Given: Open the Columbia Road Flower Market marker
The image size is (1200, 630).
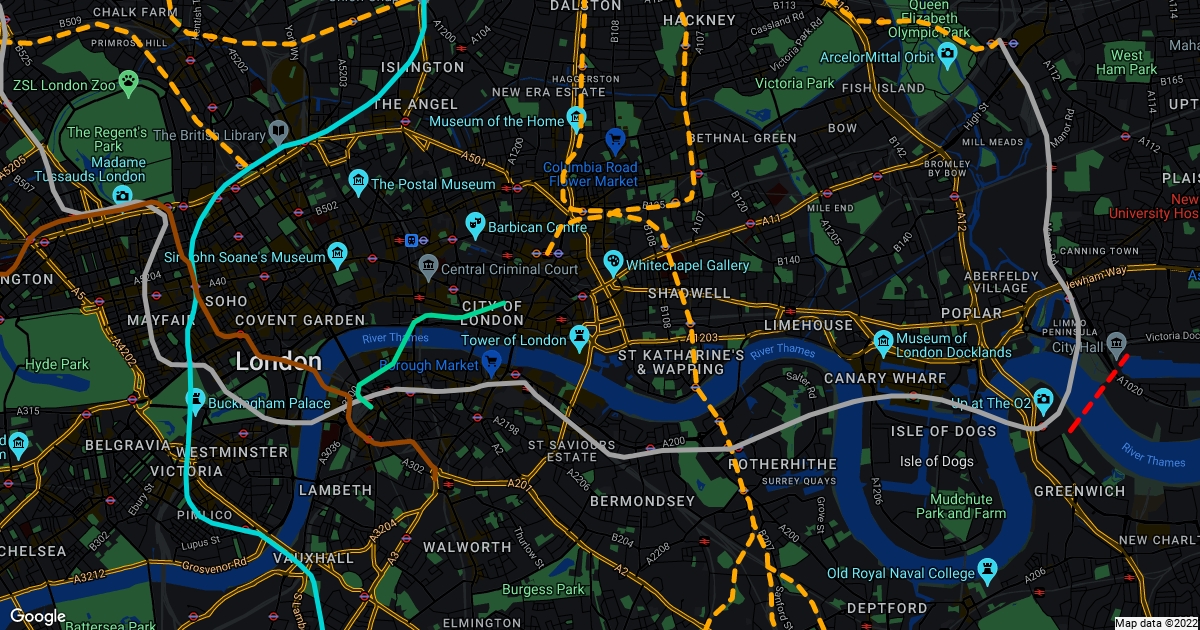Looking at the screenshot, I should (617, 141).
